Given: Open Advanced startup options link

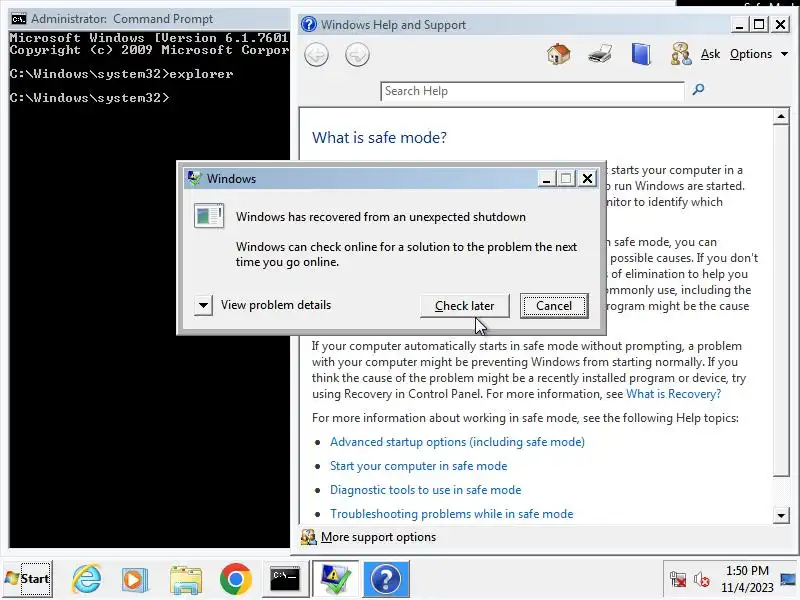Looking at the screenshot, I should (x=457, y=442).
